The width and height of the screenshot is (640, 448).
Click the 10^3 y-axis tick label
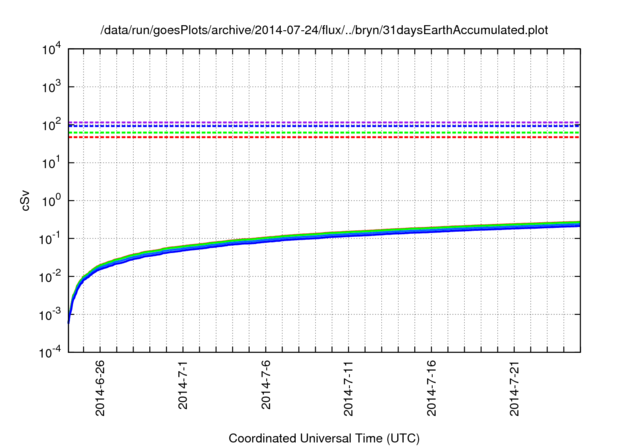52,87
